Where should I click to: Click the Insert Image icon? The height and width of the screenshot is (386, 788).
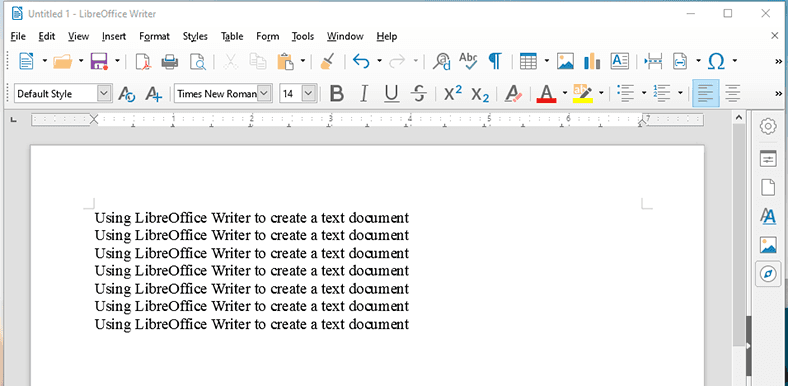[x=565, y=61]
